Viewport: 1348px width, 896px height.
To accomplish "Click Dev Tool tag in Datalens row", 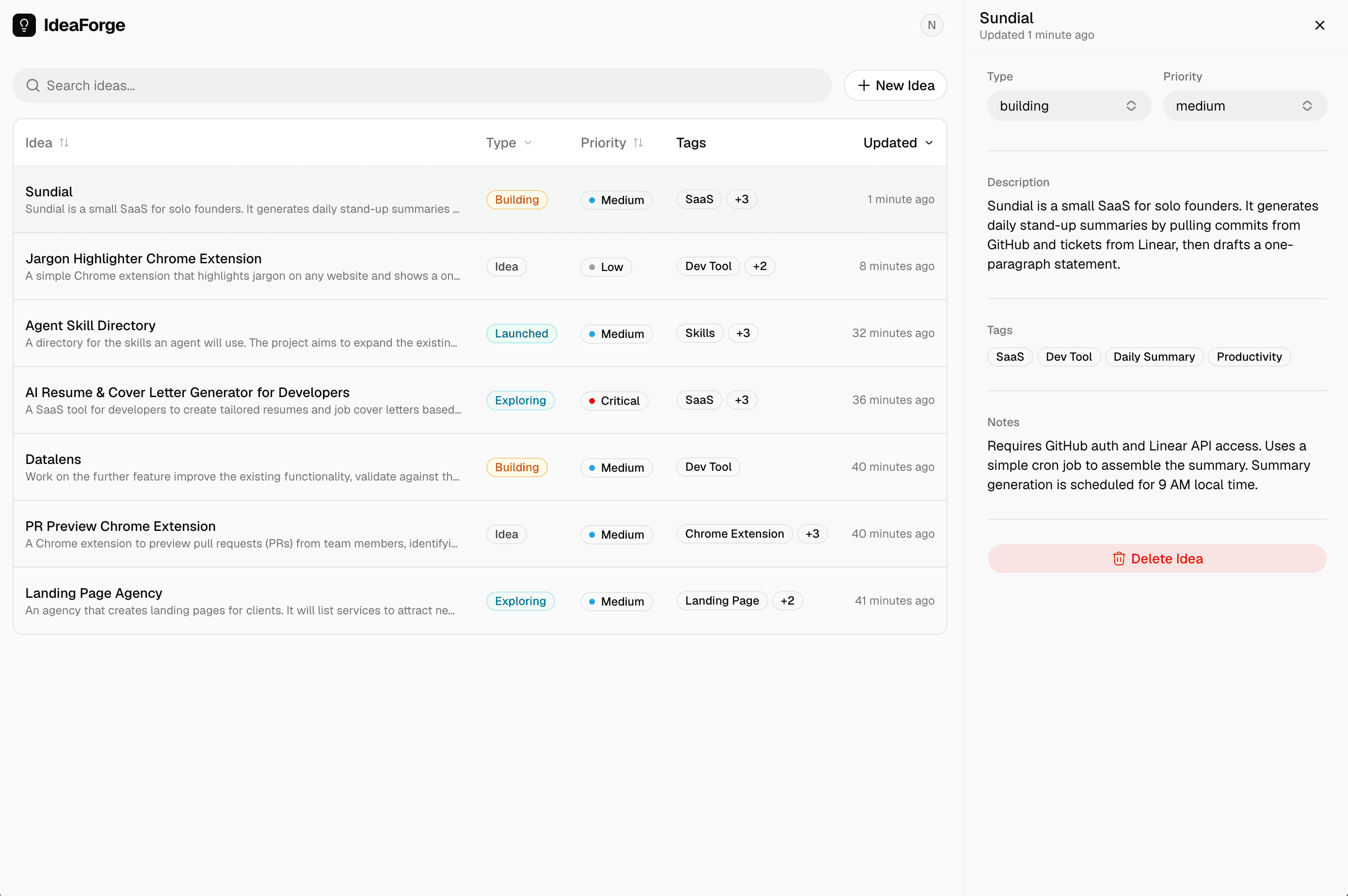I will [708, 467].
